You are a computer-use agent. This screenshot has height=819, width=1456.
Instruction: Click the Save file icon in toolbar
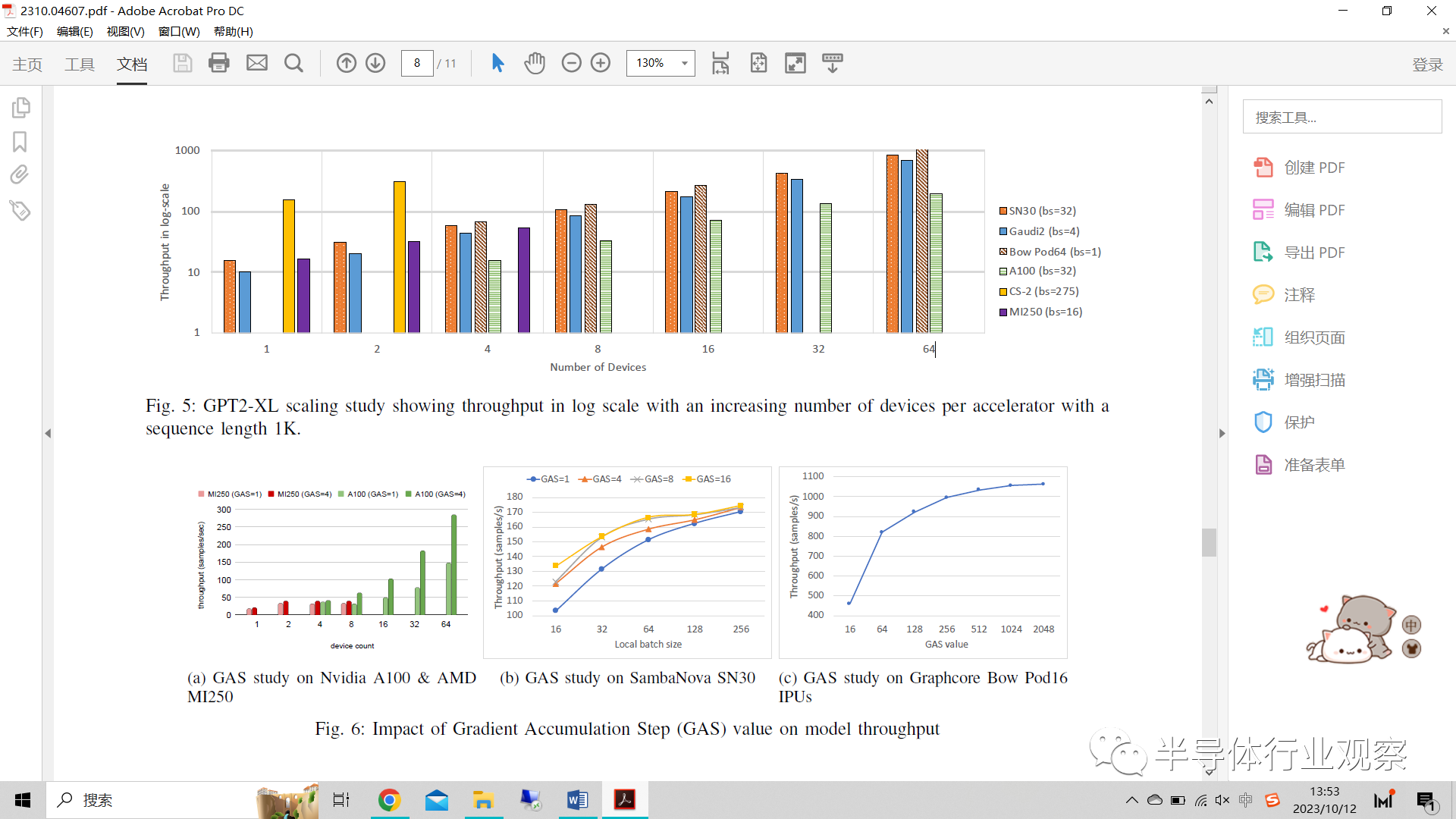pos(182,63)
